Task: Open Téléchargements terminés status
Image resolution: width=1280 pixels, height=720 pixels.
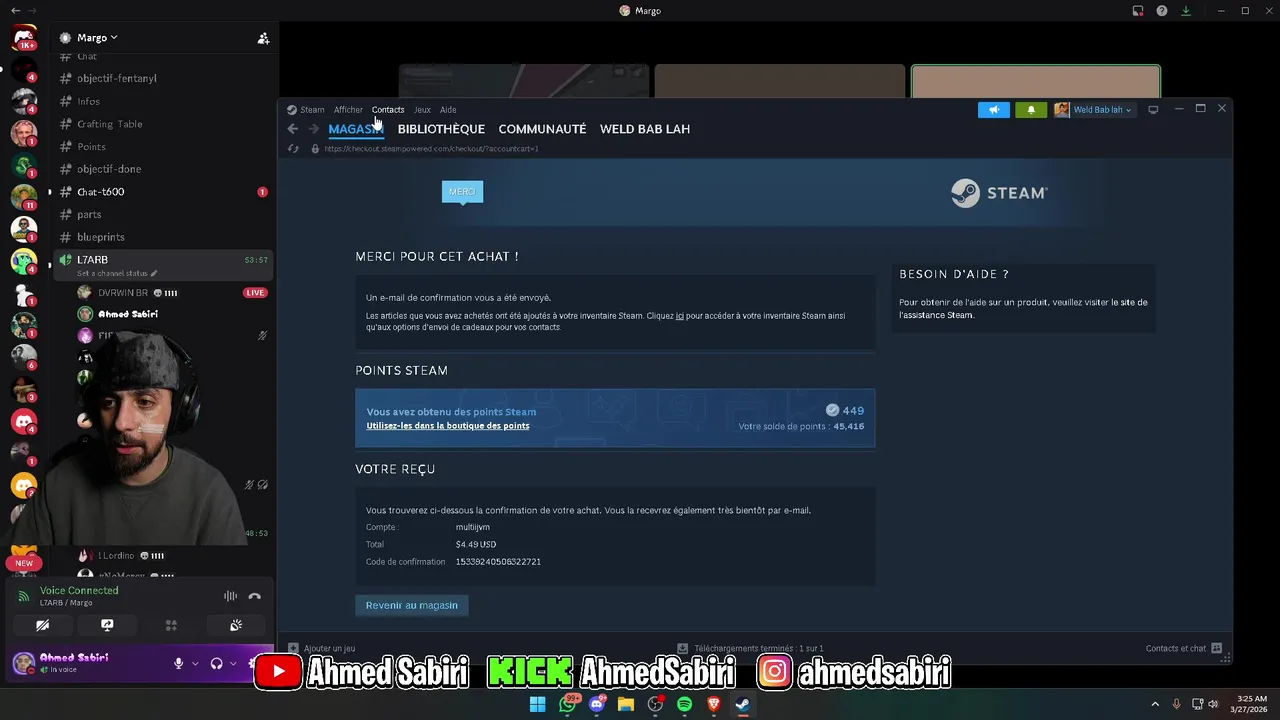Action: point(751,648)
